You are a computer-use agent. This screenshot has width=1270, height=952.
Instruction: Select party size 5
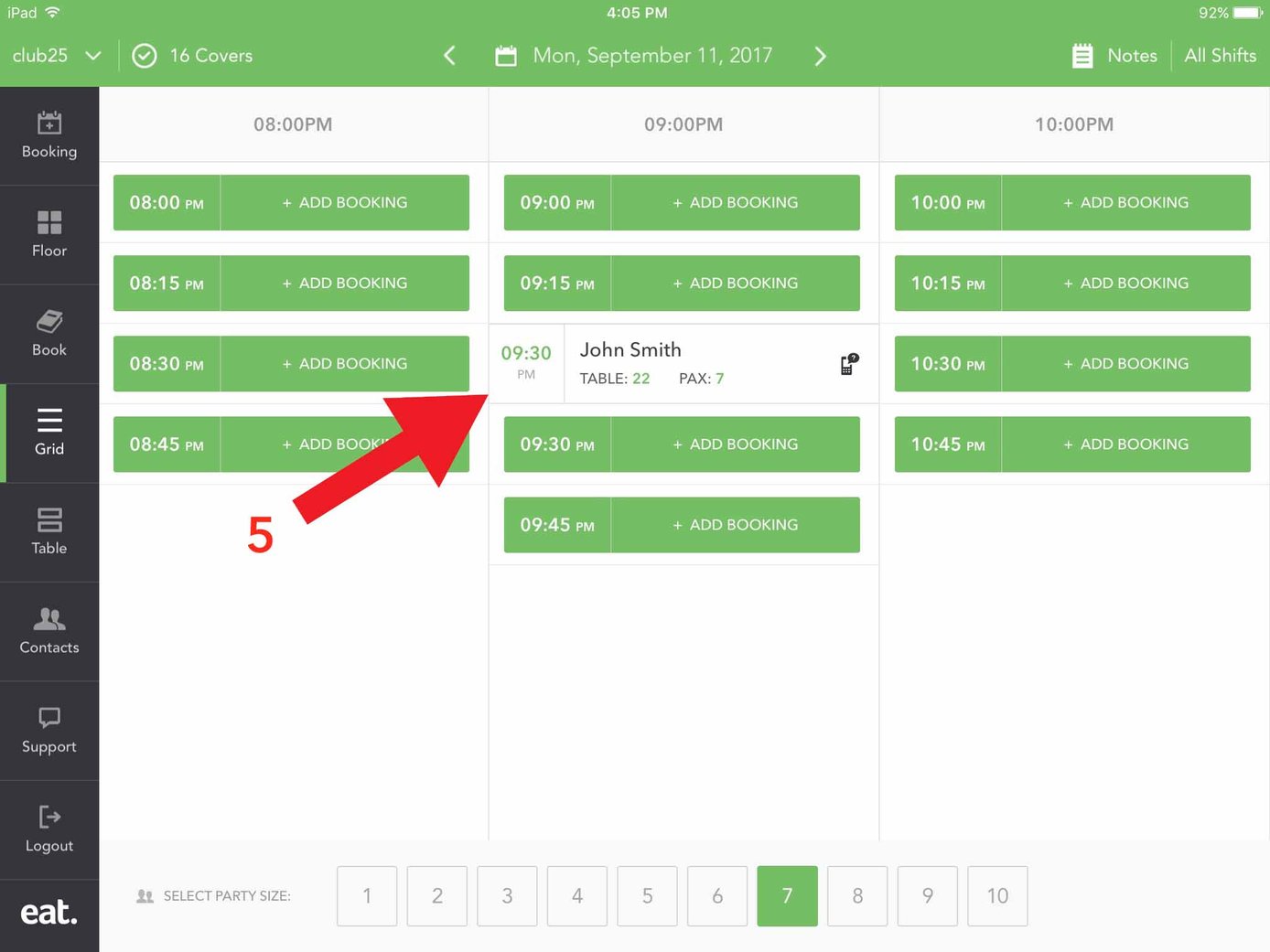[x=647, y=896]
